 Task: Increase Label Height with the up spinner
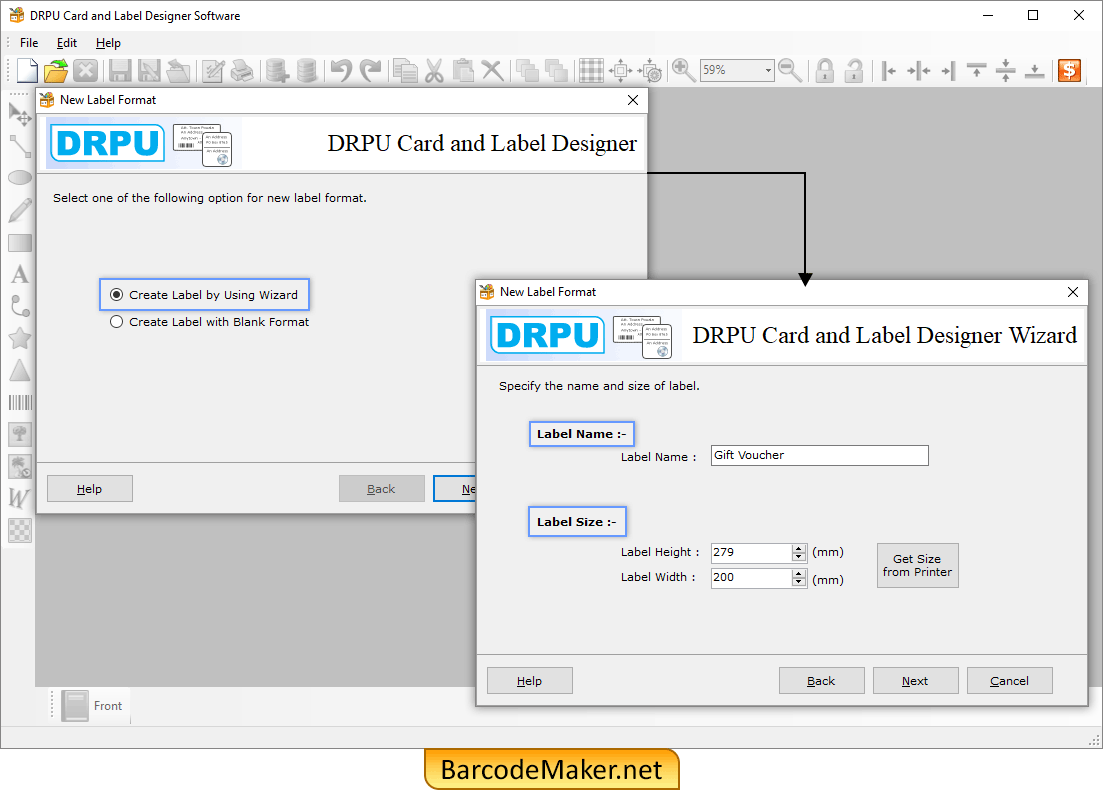[798, 549]
